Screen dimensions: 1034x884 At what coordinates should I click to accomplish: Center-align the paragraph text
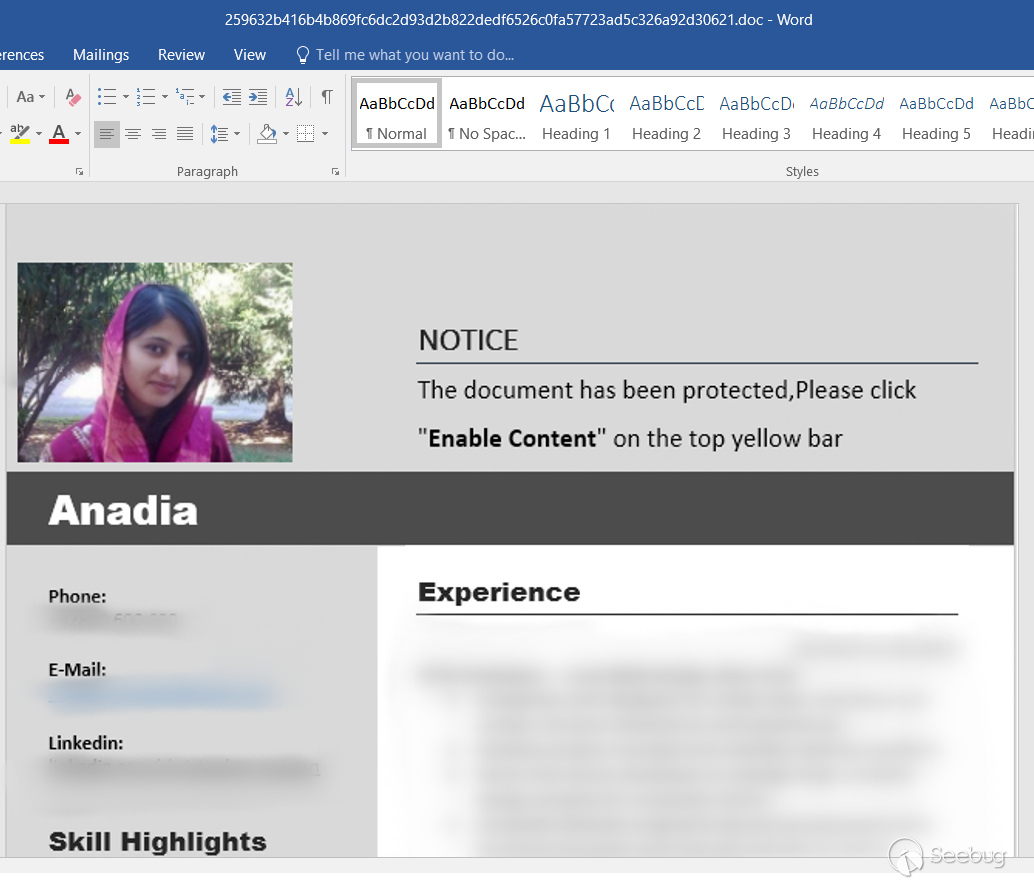(x=132, y=134)
